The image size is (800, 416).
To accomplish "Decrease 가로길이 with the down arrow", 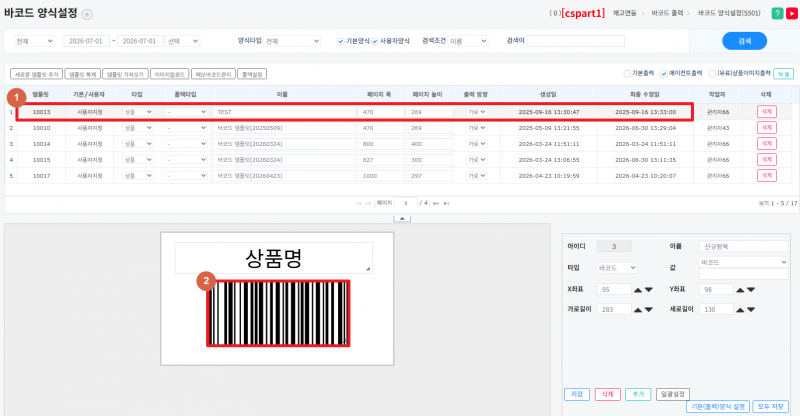I will [x=648, y=310].
